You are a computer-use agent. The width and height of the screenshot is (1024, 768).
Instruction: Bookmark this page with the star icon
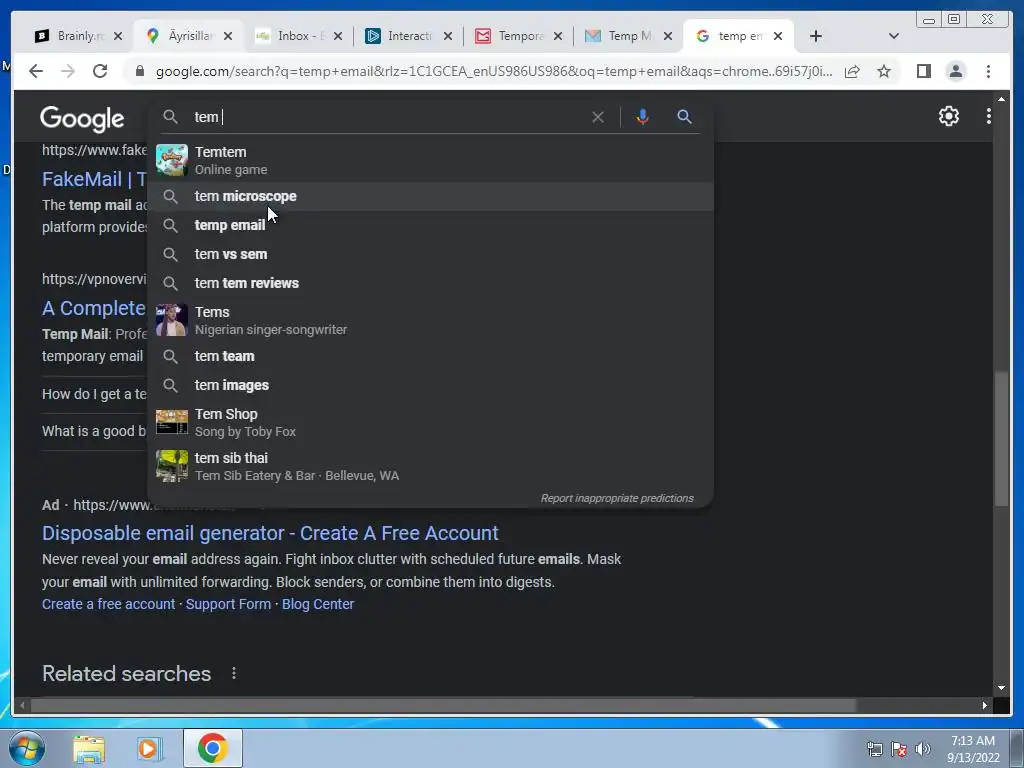884,71
